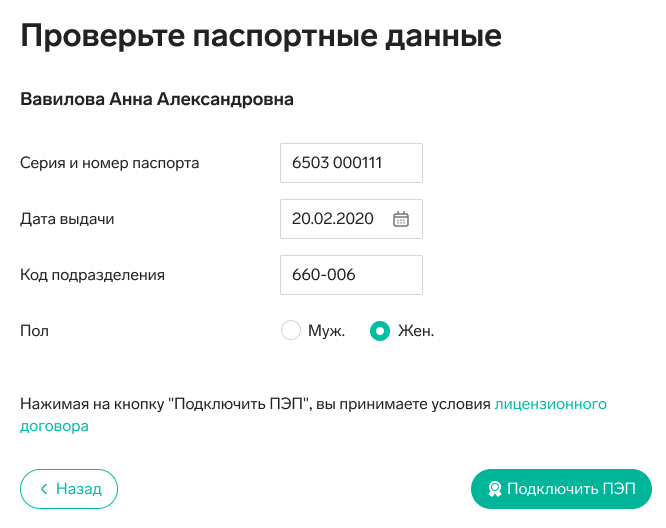
Task: Open the calendar picker icon in Дата выдачи
Action: tap(401, 219)
